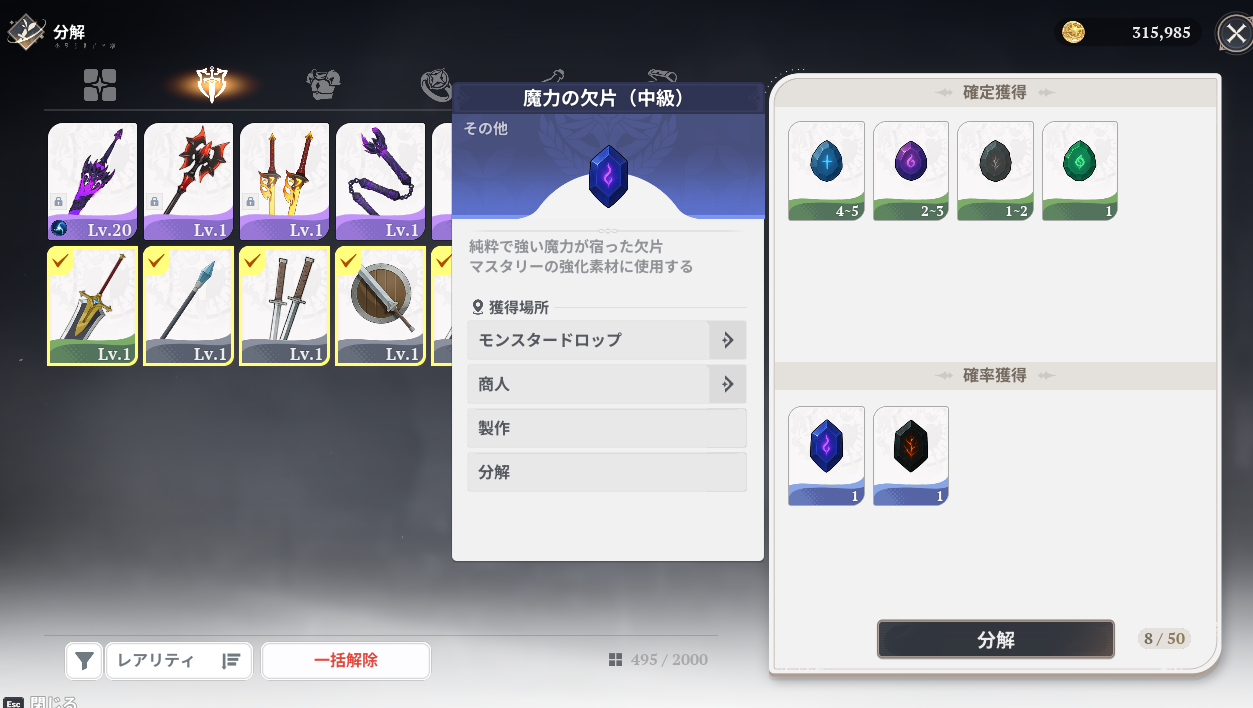Open the filter funnel icon

click(x=85, y=661)
